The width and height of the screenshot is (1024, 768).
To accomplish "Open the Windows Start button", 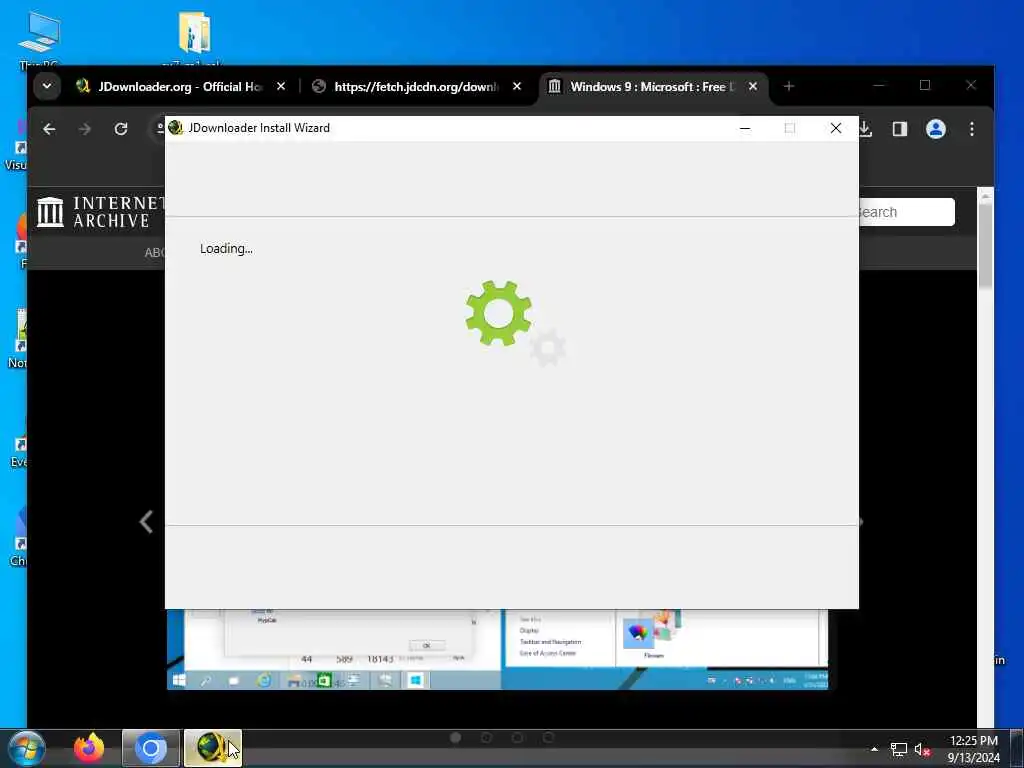I will (x=27, y=748).
